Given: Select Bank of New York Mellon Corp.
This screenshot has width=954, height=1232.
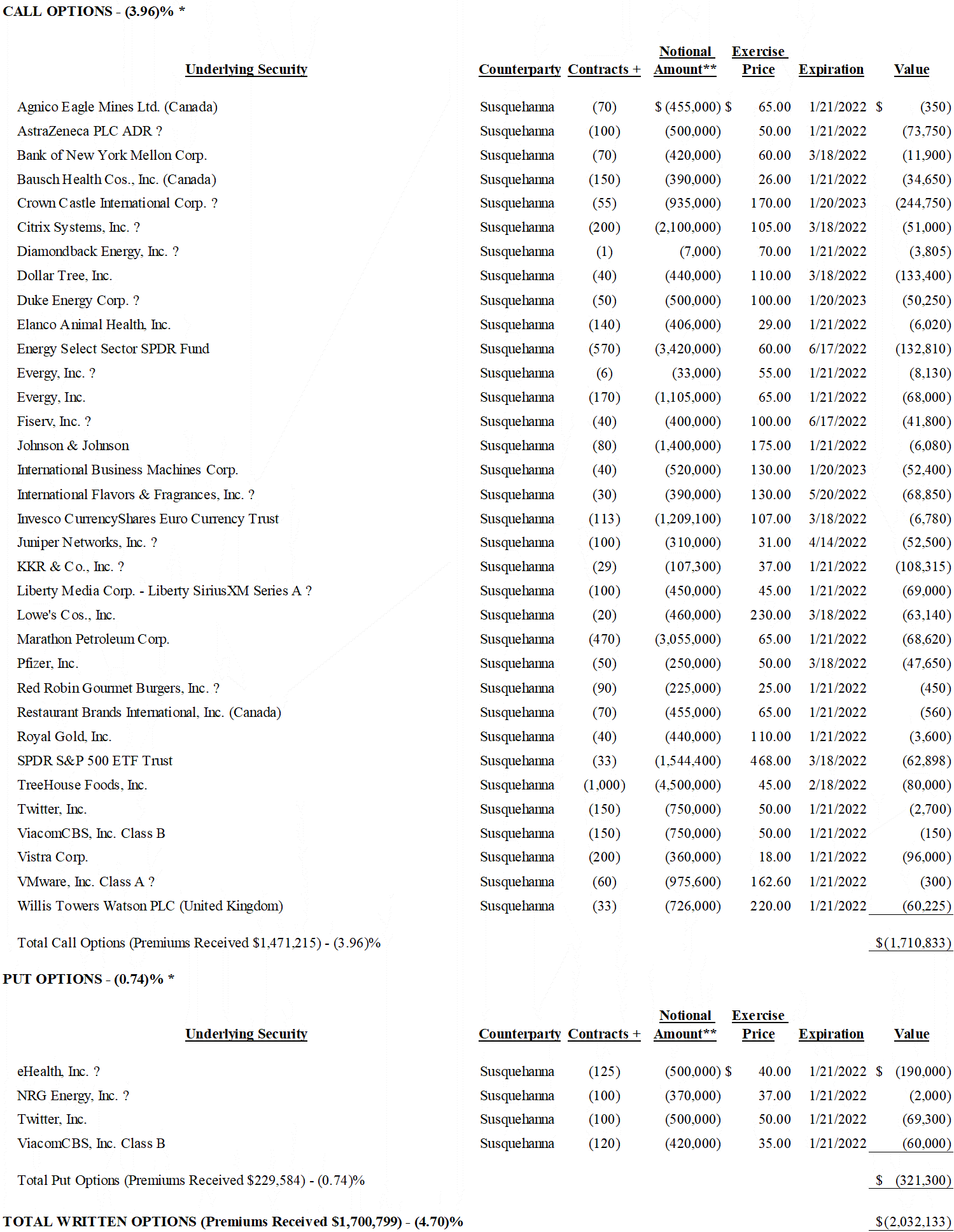Looking at the screenshot, I should (112, 155).
